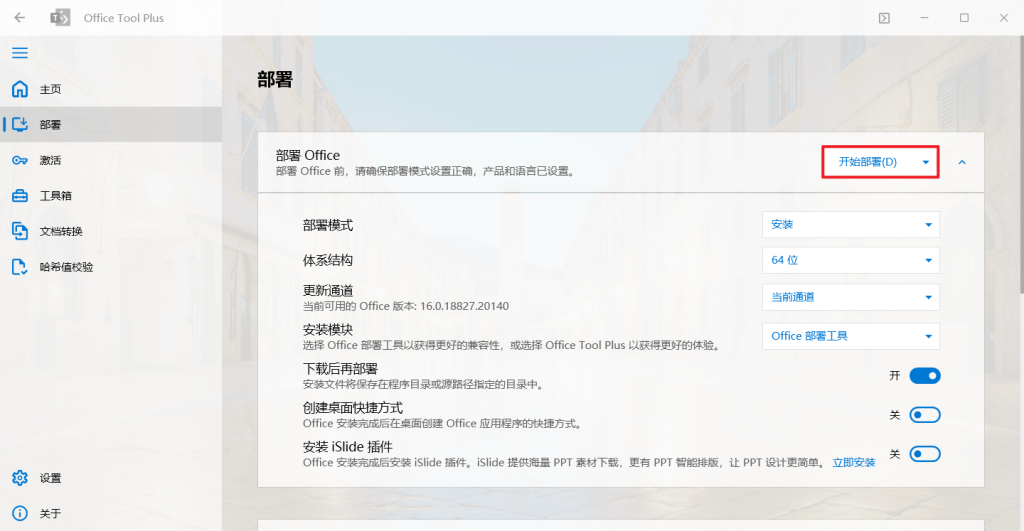The height and width of the screenshot is (531, 1024).
Task: Maximize the Office Tool Plus window
Action: 964,18
